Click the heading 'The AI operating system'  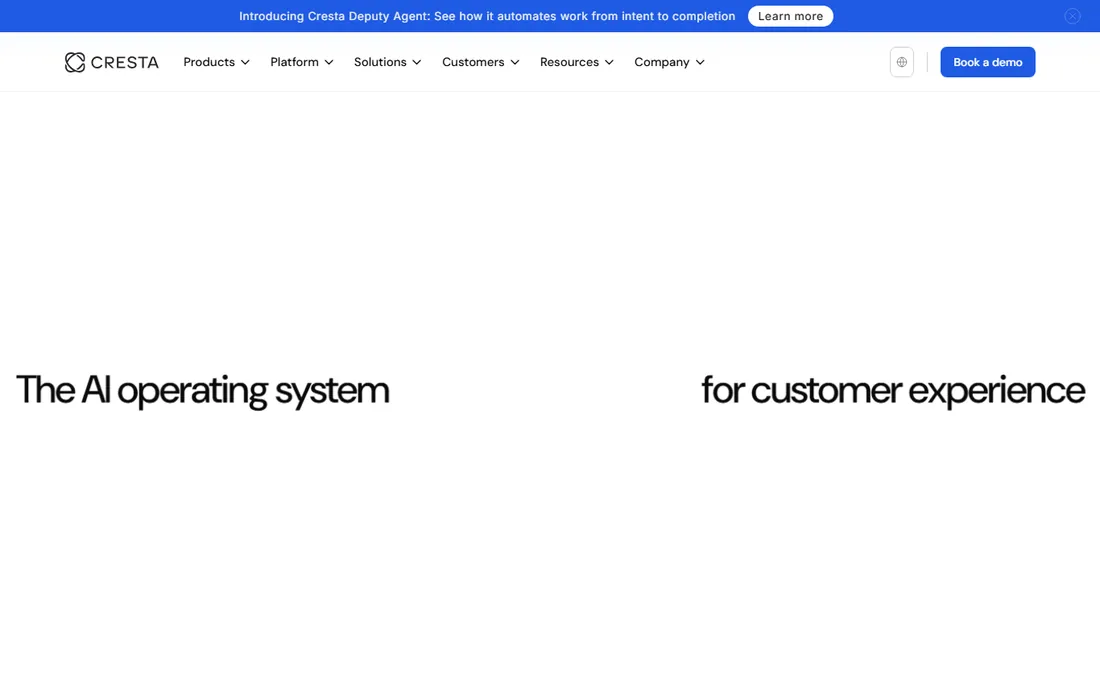(202, 391)
